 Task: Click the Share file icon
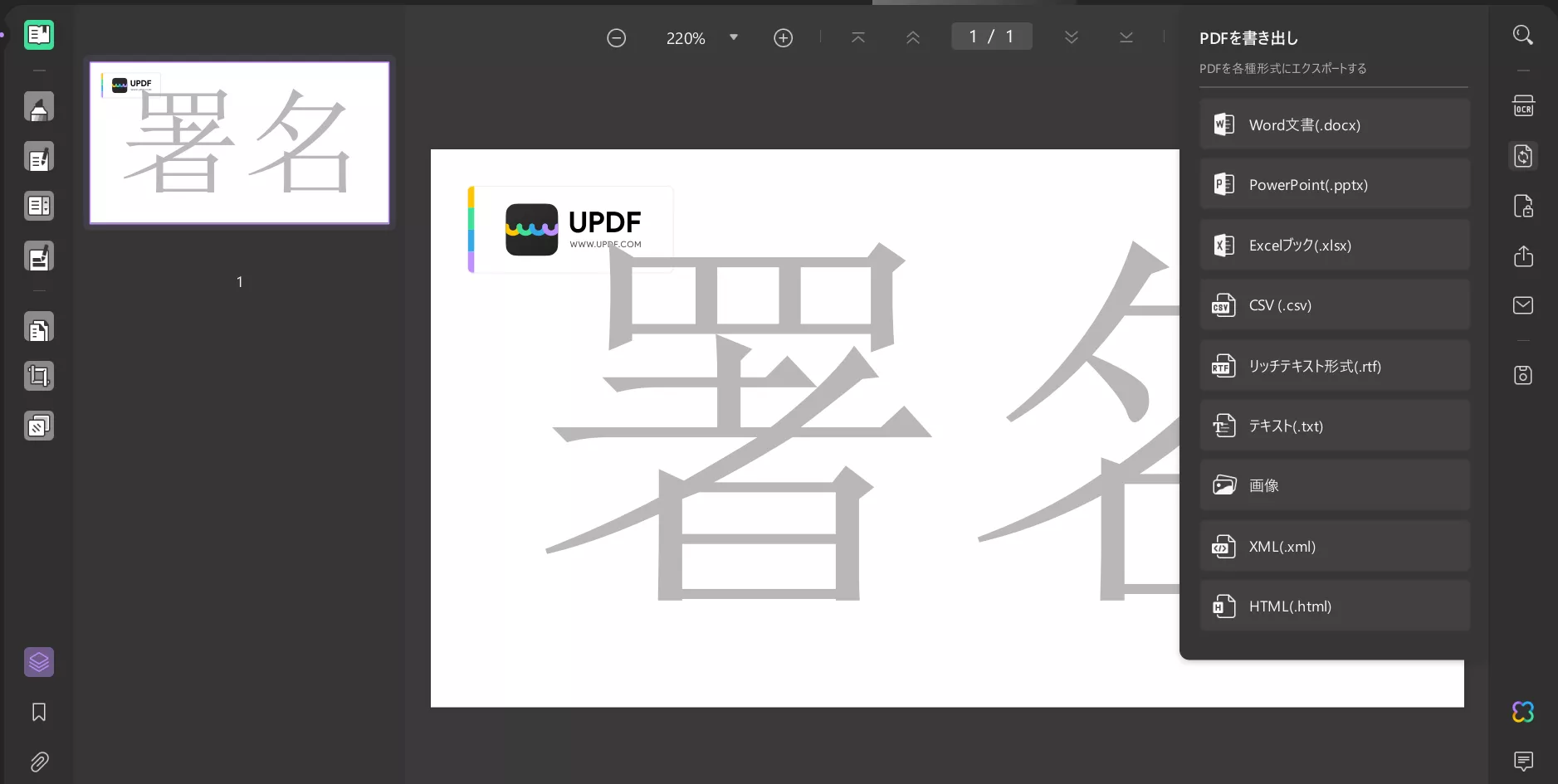[x=1523, y=256]
